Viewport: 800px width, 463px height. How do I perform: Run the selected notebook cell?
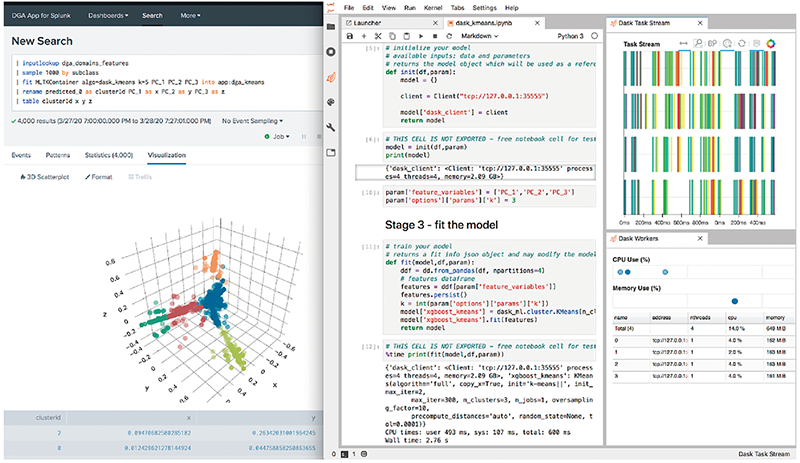pyautogui.click(x=421, y=35)
